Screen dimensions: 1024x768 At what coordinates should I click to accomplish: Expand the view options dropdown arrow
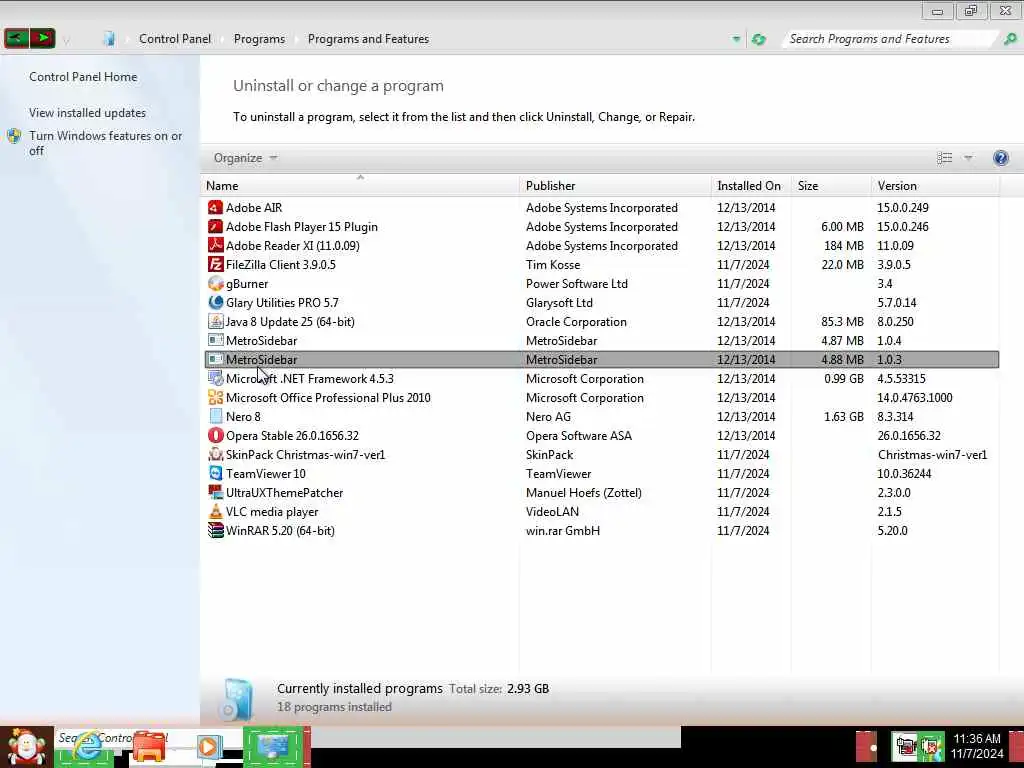(x=968, y=158)
